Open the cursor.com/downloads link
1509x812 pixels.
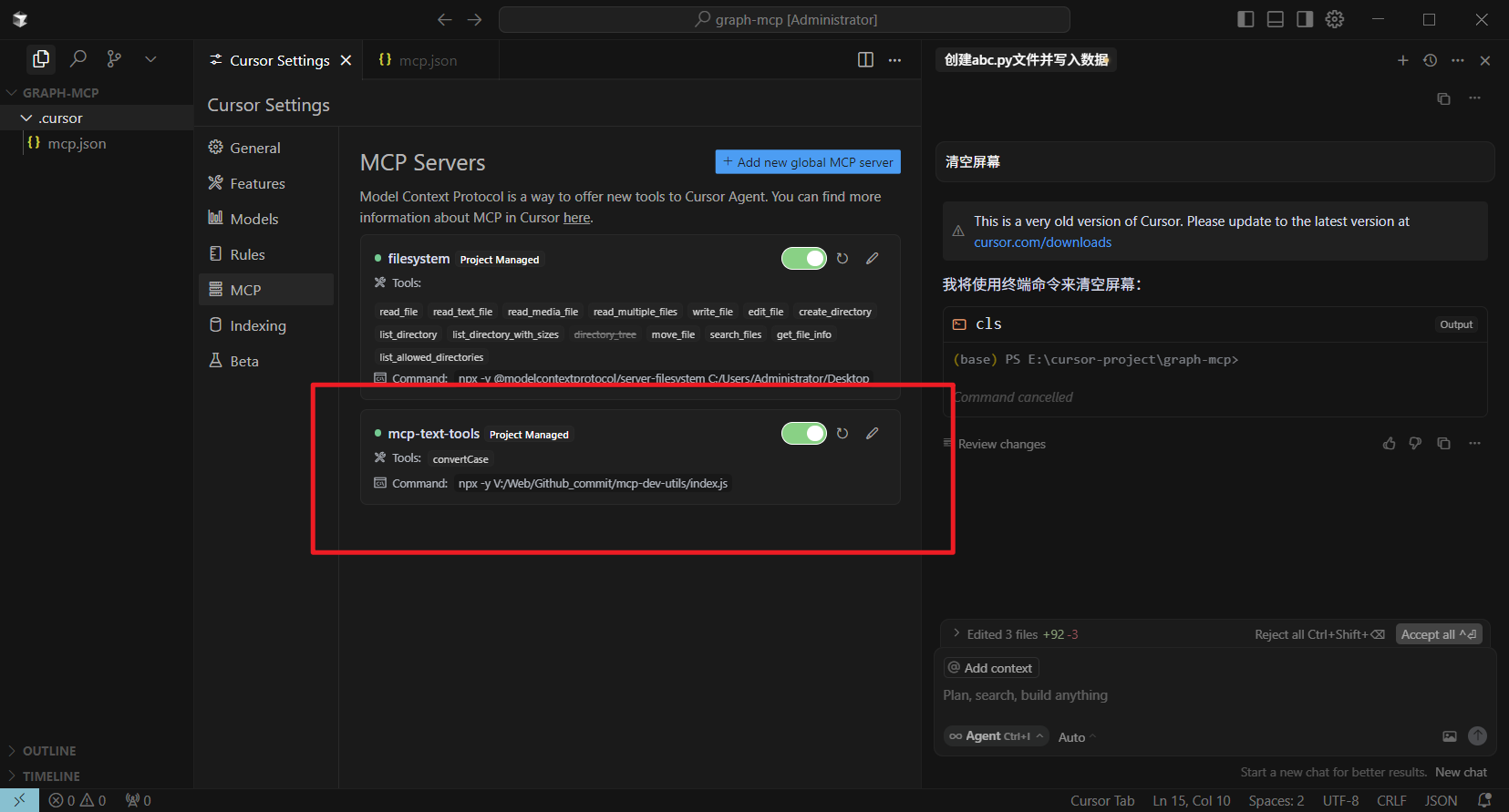(1042, 242)
